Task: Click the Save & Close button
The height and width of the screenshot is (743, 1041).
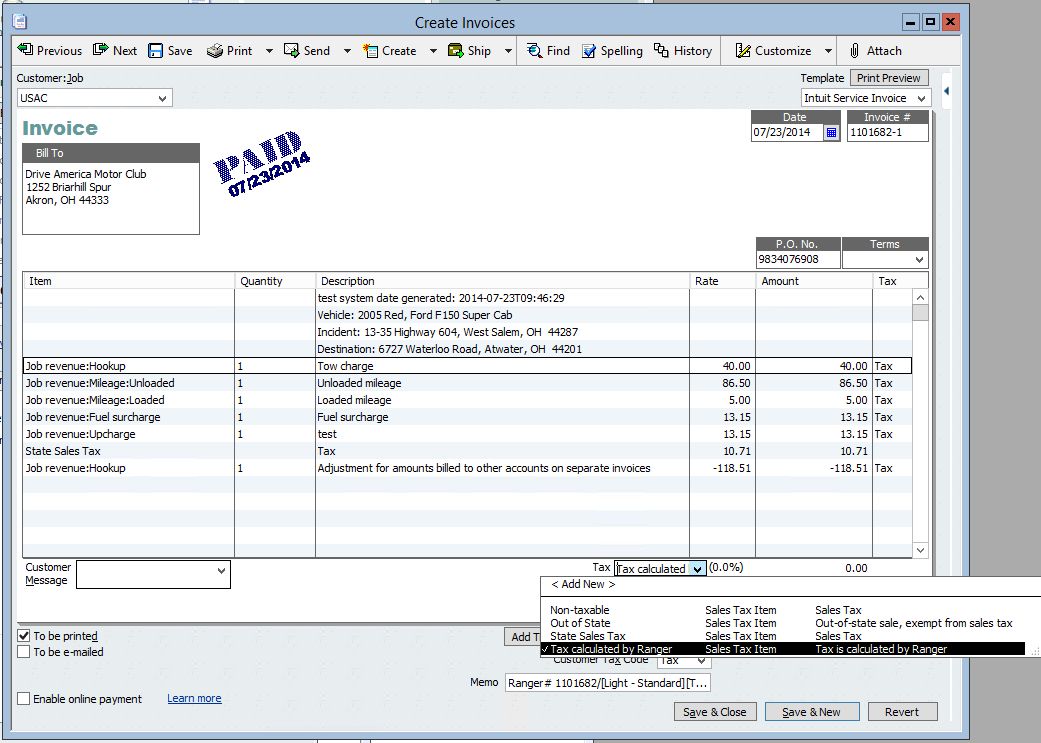Action: point(715,712)
